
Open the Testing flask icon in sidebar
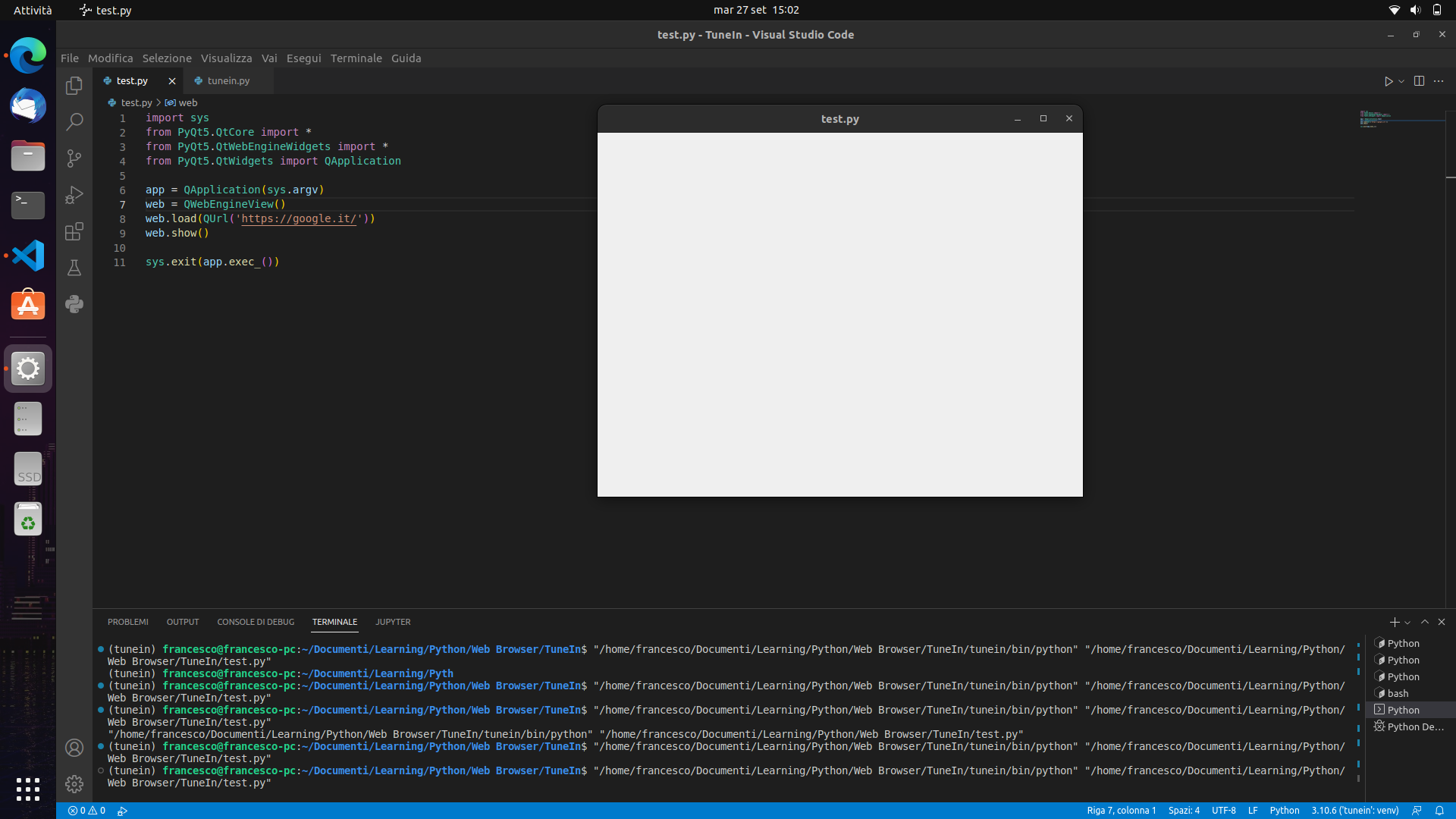(x=75, y=268)
